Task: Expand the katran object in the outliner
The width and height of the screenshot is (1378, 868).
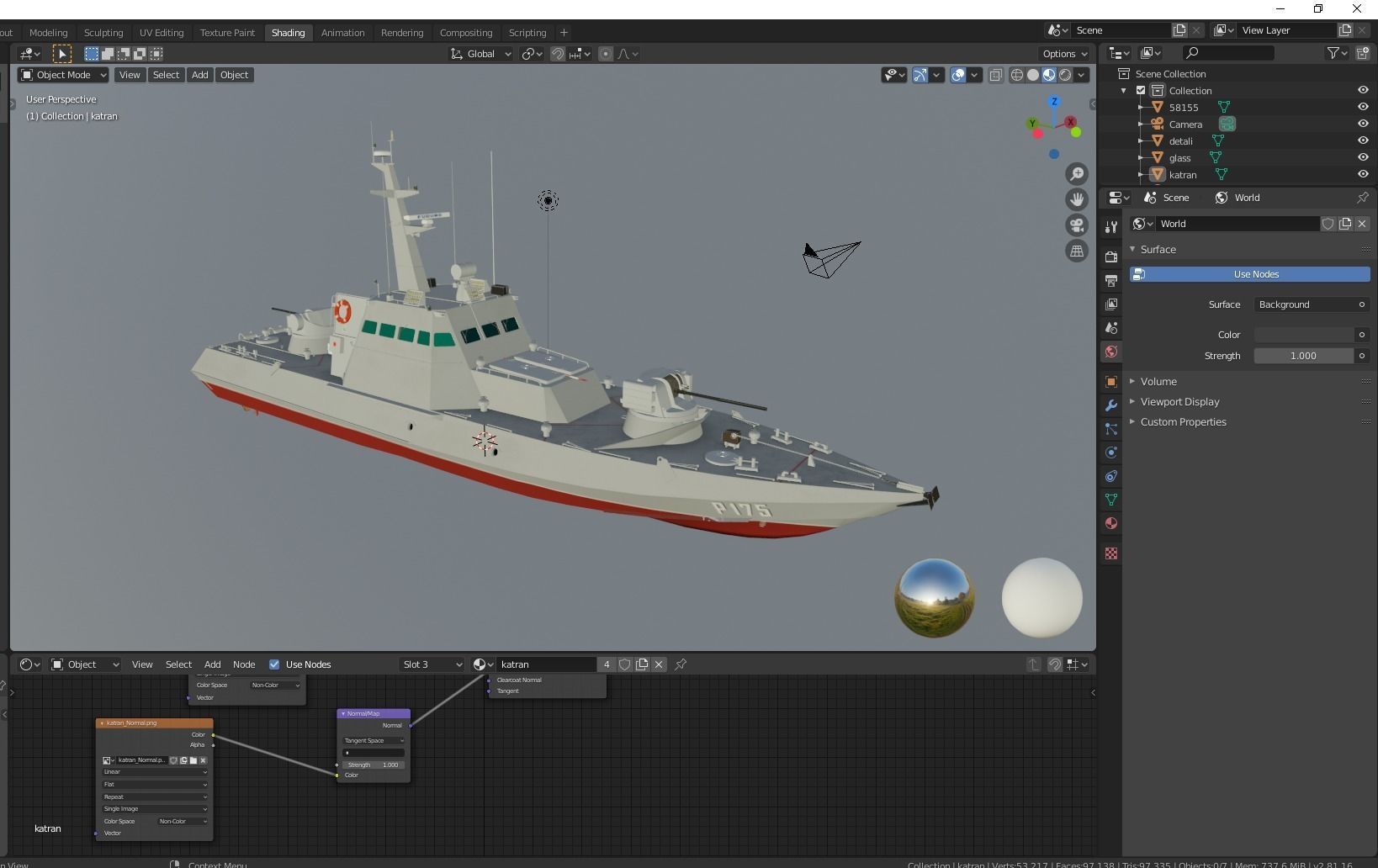Action: coord(1141,174)
